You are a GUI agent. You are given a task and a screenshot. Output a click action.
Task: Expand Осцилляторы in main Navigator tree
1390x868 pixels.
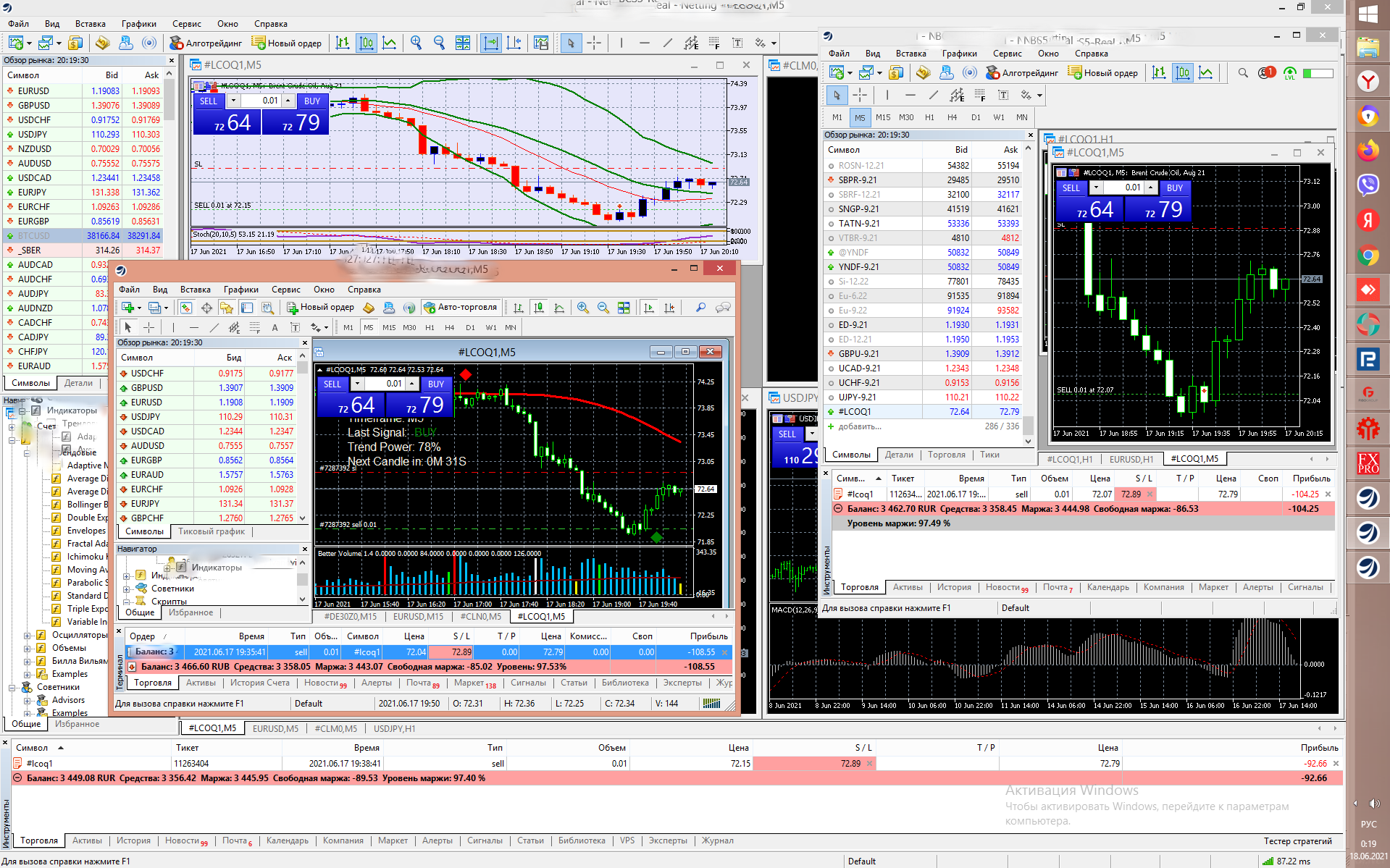tap(28, 635)
